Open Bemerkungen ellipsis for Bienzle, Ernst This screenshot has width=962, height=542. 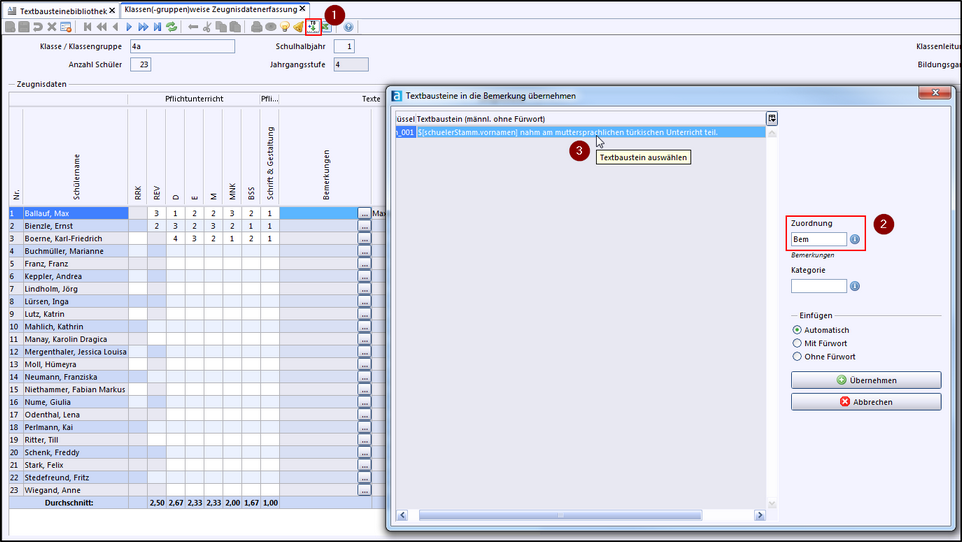point(364,227)
